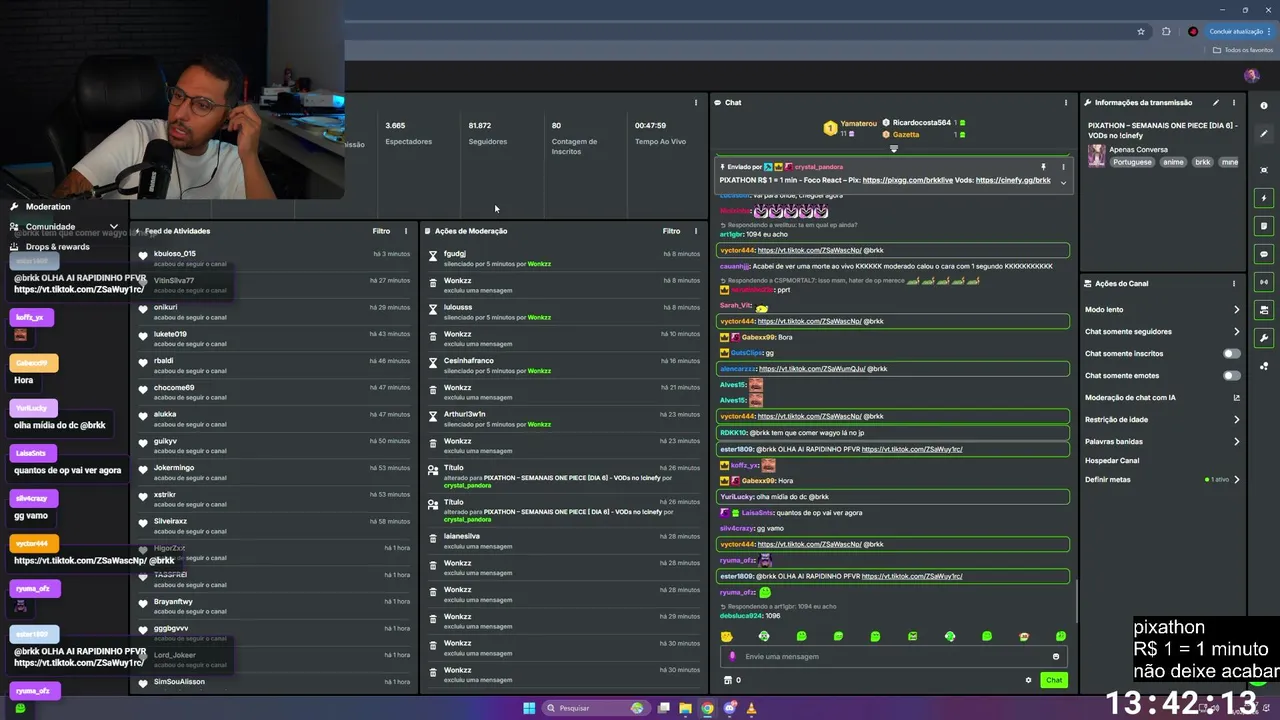
Task: Open Todos os favoritos bookmarks folder
Action: 1243,50
